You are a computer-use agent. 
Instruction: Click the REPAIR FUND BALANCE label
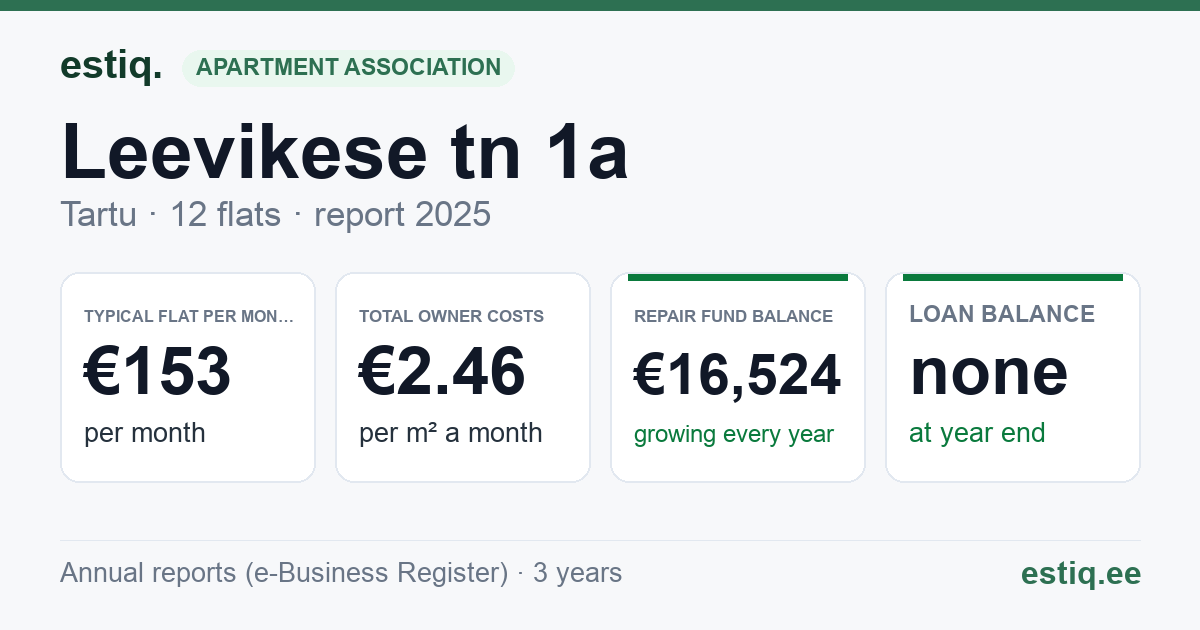coord(733,316)
